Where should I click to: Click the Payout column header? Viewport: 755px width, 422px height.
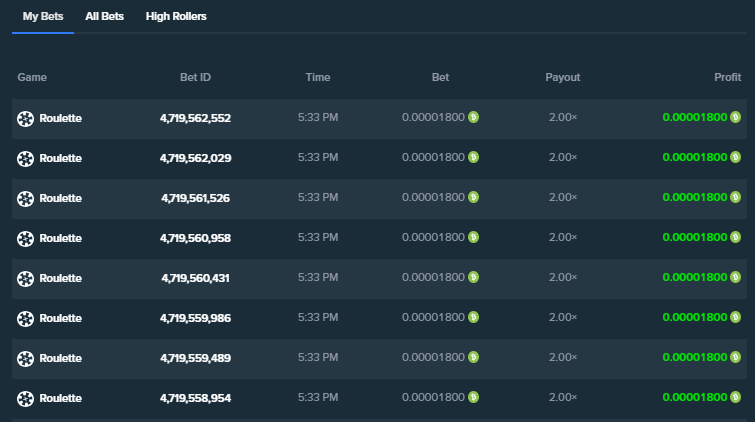click(x=563, y=77)
